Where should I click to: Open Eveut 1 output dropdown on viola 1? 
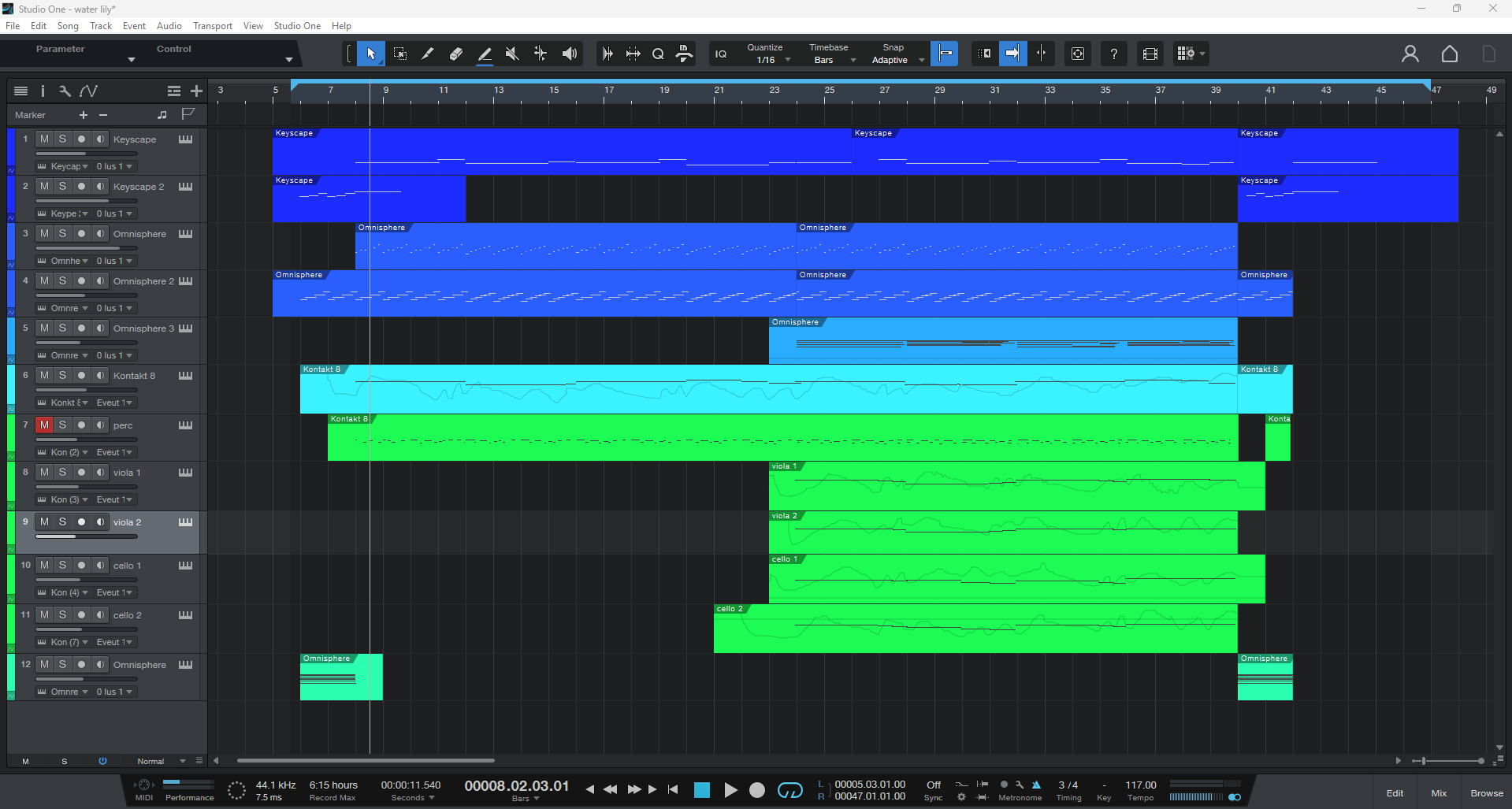[114, 499]
